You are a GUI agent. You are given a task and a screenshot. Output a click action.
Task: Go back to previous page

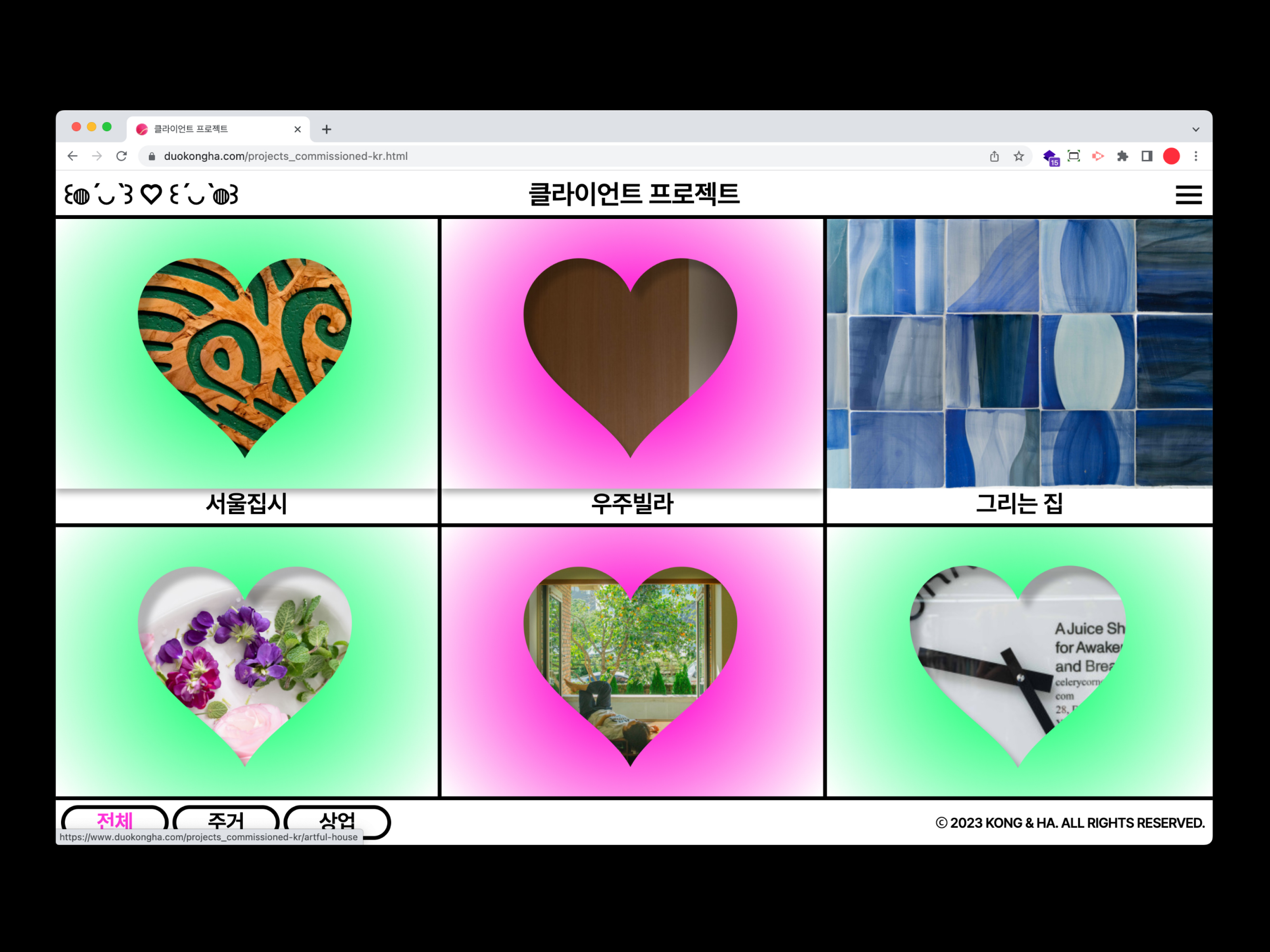point(72,156)
